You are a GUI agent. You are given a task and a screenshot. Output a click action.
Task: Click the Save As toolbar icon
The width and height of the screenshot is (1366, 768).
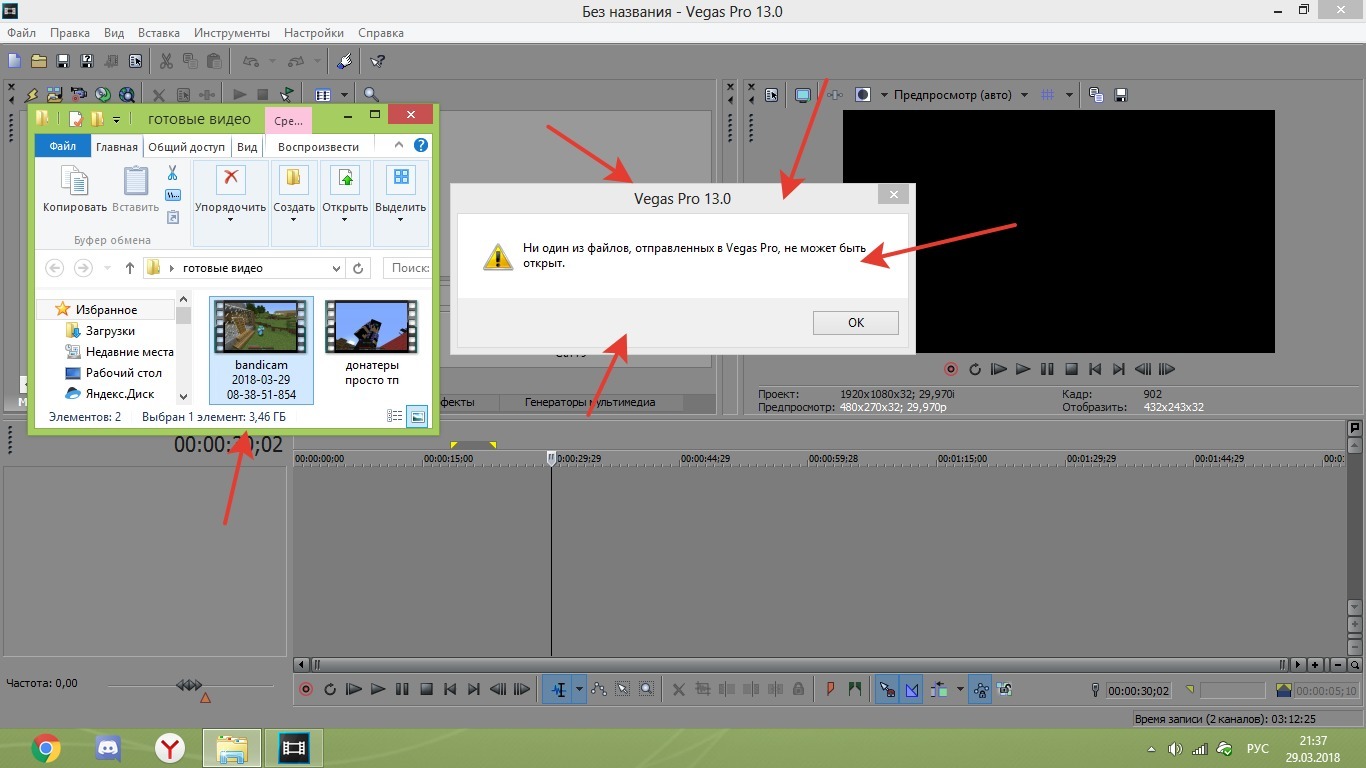pyautogui.click(x=87, y=61)
